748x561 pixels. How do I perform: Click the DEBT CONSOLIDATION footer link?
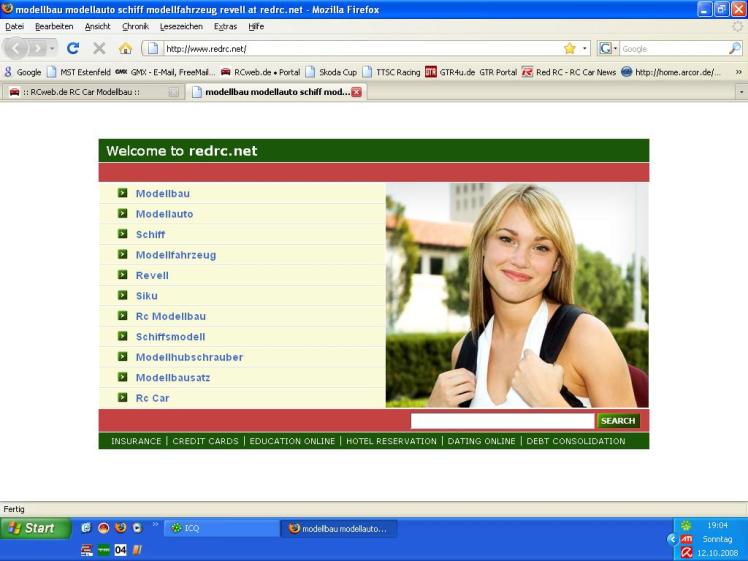(x=575, y=441)
